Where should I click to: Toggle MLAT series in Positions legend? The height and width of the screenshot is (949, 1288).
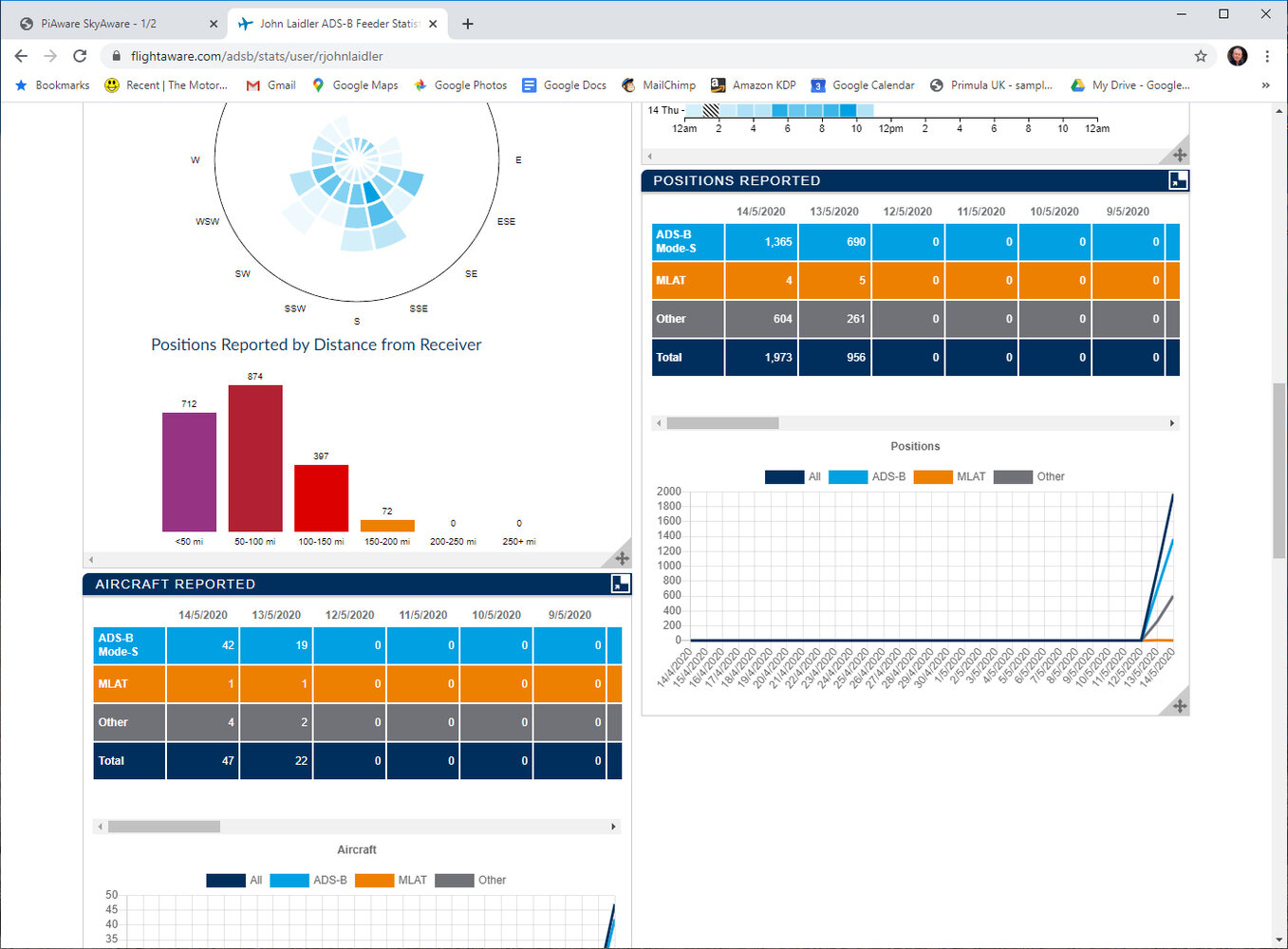pyautogui.click(x=950, y=476)
